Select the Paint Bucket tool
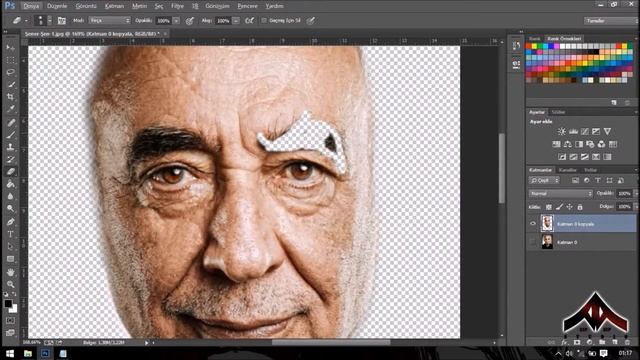 [11, 184]
